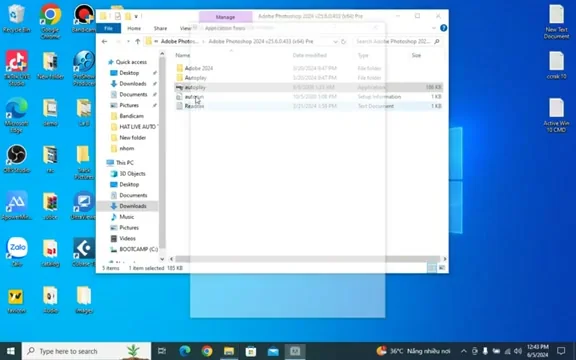The height and width of the screenshot is (360, 576).
Task: Select the Readme text document row
Action: point(308,106)
